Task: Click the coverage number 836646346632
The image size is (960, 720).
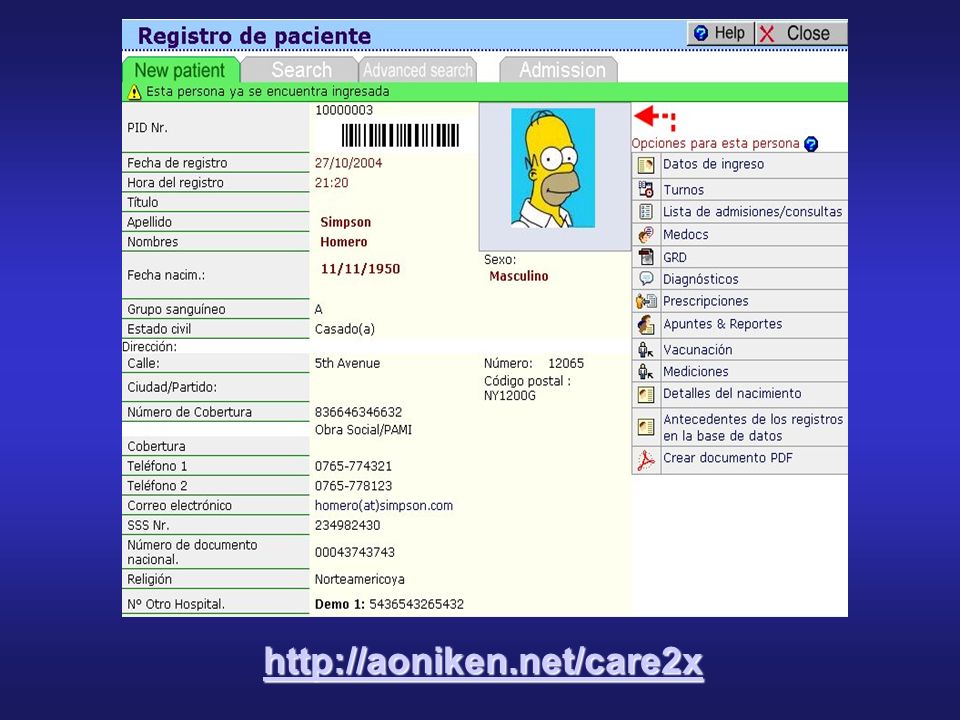Action: click(x=358, y=412)
